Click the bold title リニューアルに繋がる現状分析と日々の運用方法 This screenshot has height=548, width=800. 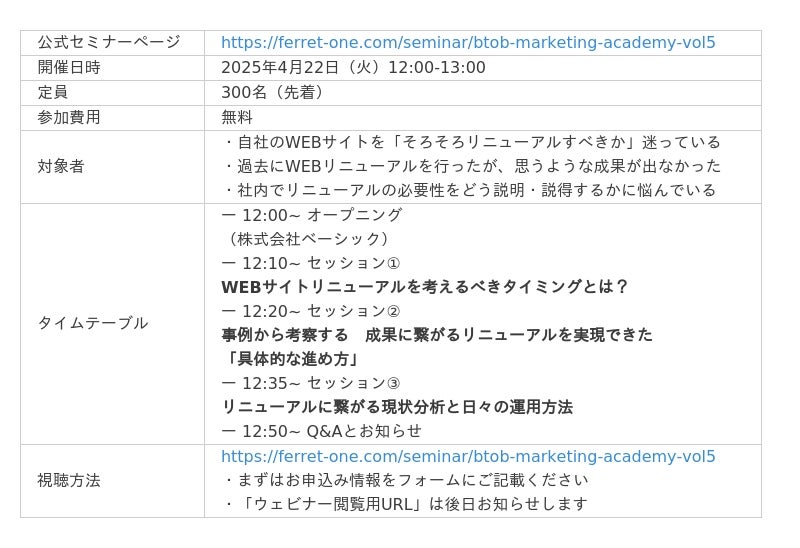pyautogui.click(x=397, y=407)
